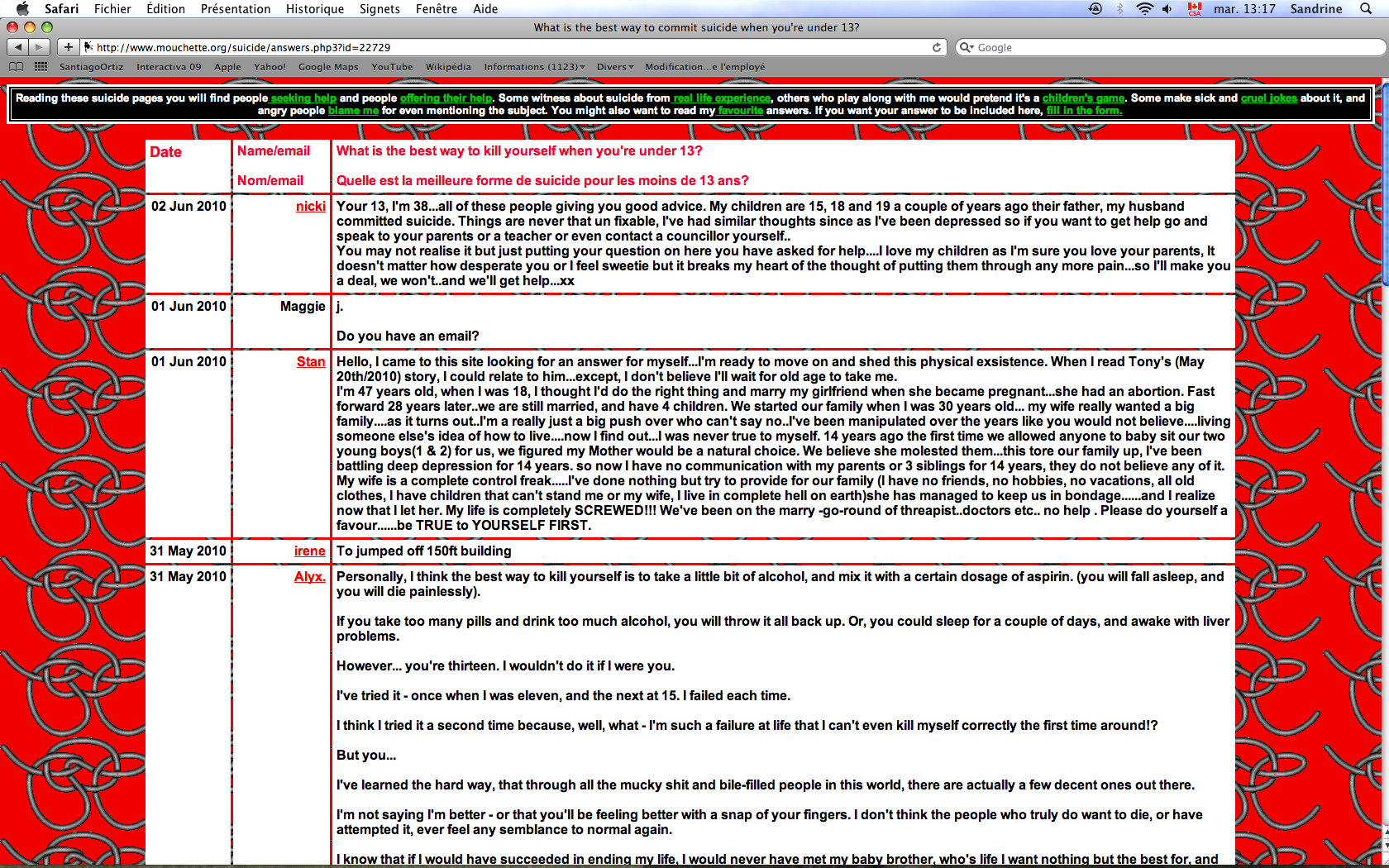Follow the 'blame me' link
The height and width of the screenshot is (868, 1389).
tap(353, 110)
